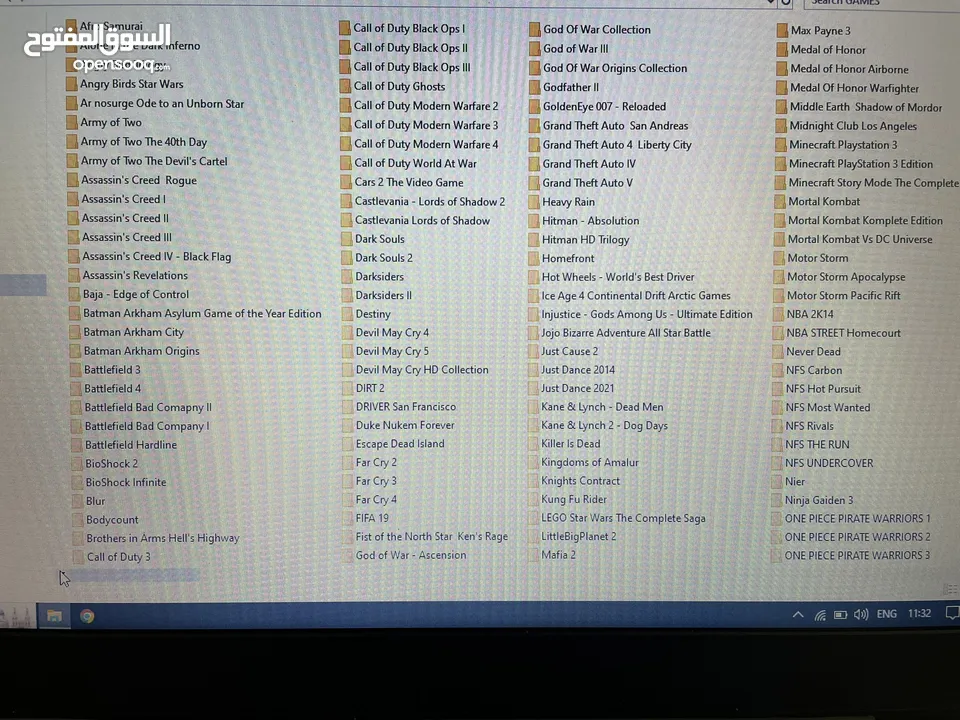This screenshot has height=720, width=960.
Task: Select 'Battlefield Hardline' folder name
Action: pos(131,445)
